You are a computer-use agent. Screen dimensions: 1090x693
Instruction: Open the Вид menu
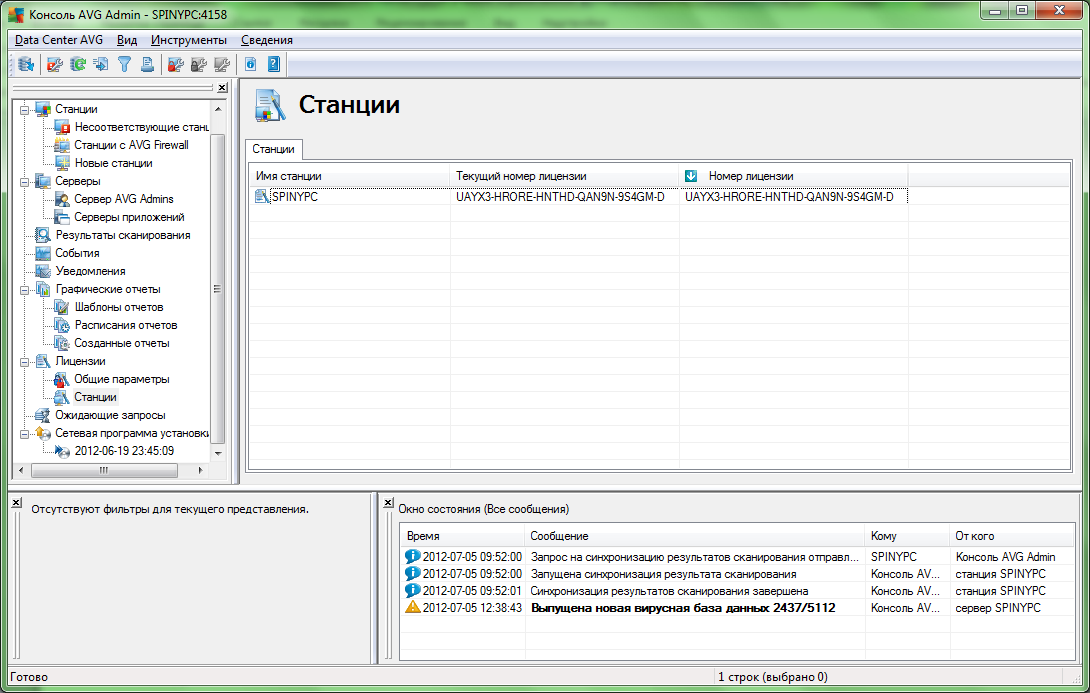[x=127, y=40]
